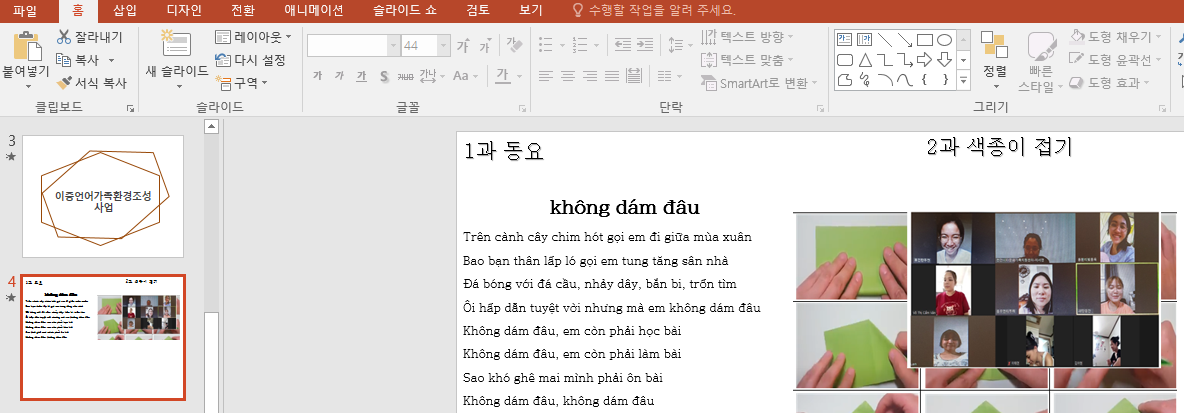This screenshot has width=1184, height=413.
Task: Click the Line Spacing icon
Action: point(676,45)
